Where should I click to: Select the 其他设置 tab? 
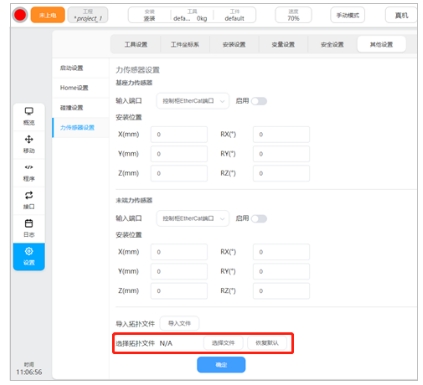381,44
